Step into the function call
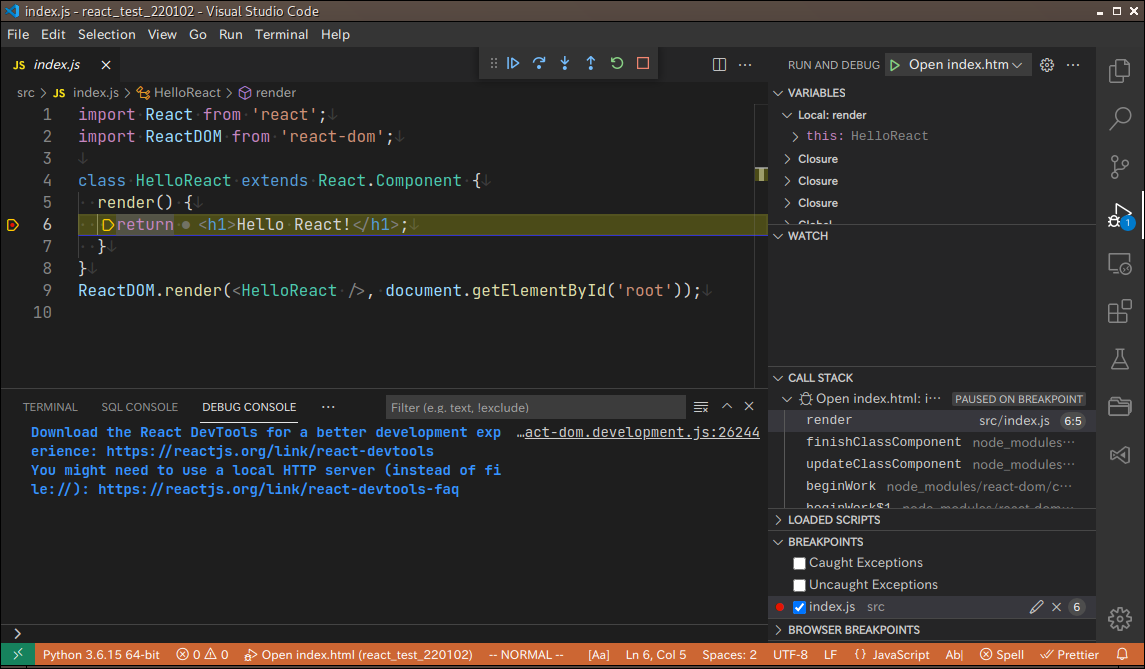The height and width of the screenshot is (669, 1145). coord(564,64)
